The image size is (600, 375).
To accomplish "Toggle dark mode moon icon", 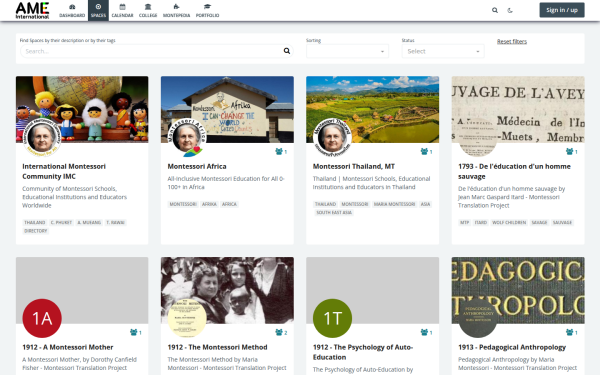I will 510,10.
